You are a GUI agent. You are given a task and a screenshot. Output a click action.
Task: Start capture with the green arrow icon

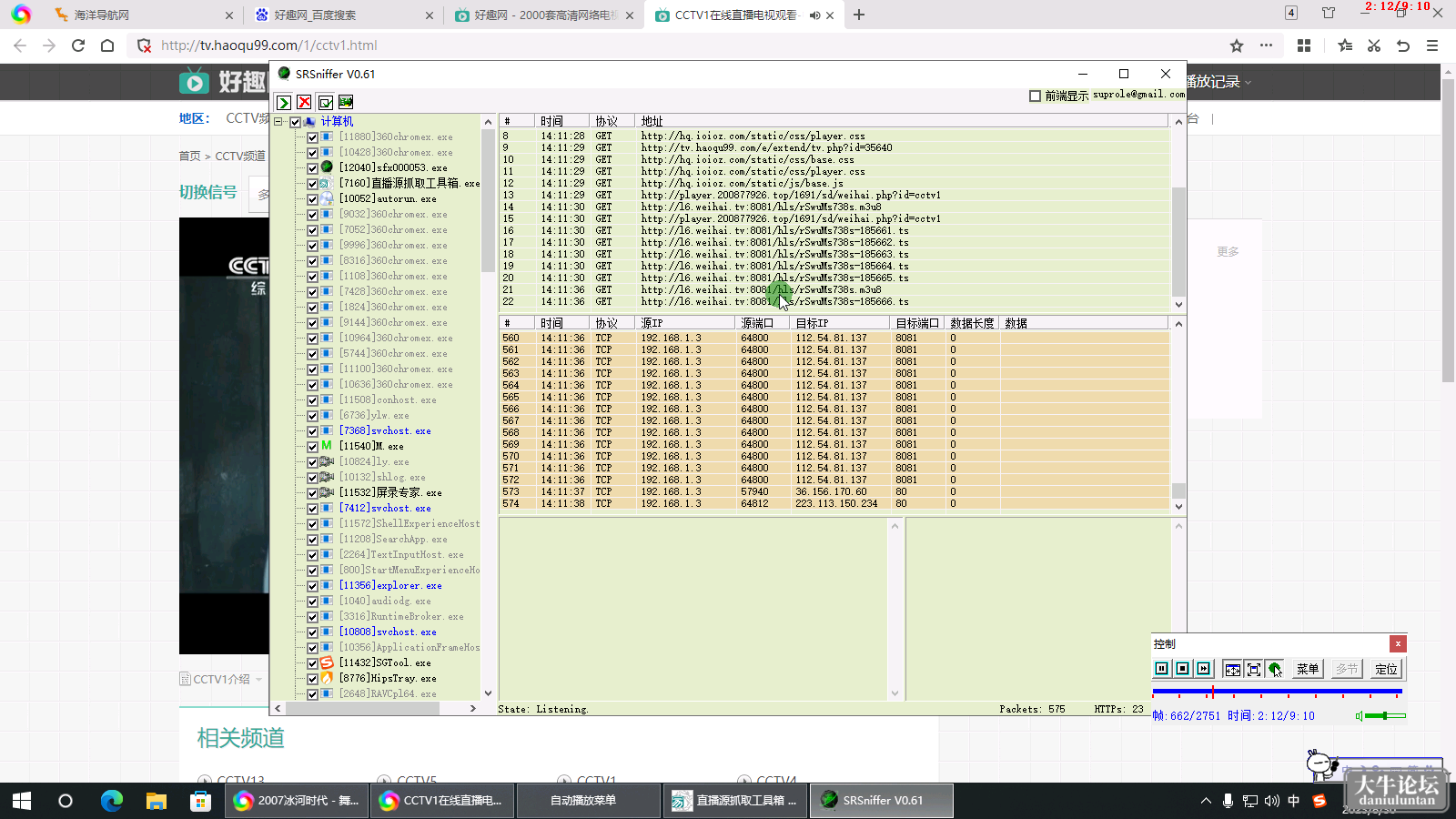tap(284, 103)
